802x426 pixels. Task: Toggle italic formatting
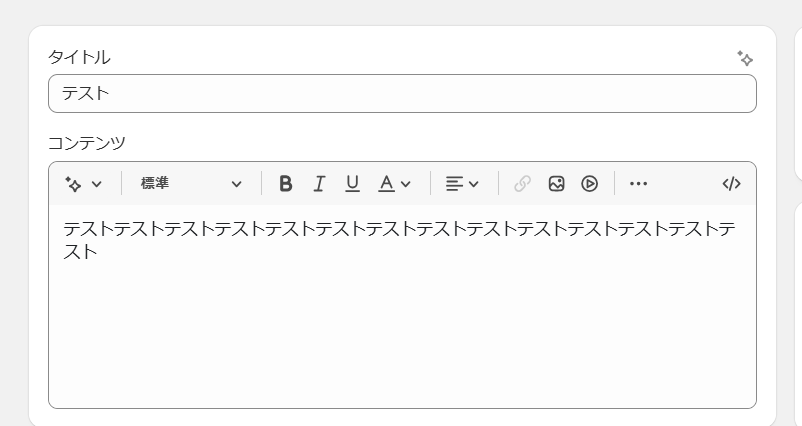coord(319,184)
